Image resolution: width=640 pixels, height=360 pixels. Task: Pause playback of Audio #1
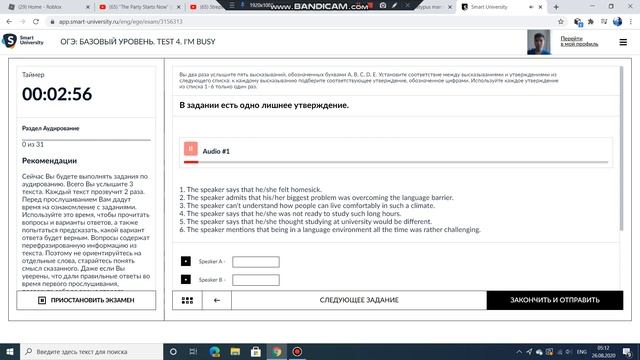191,149
